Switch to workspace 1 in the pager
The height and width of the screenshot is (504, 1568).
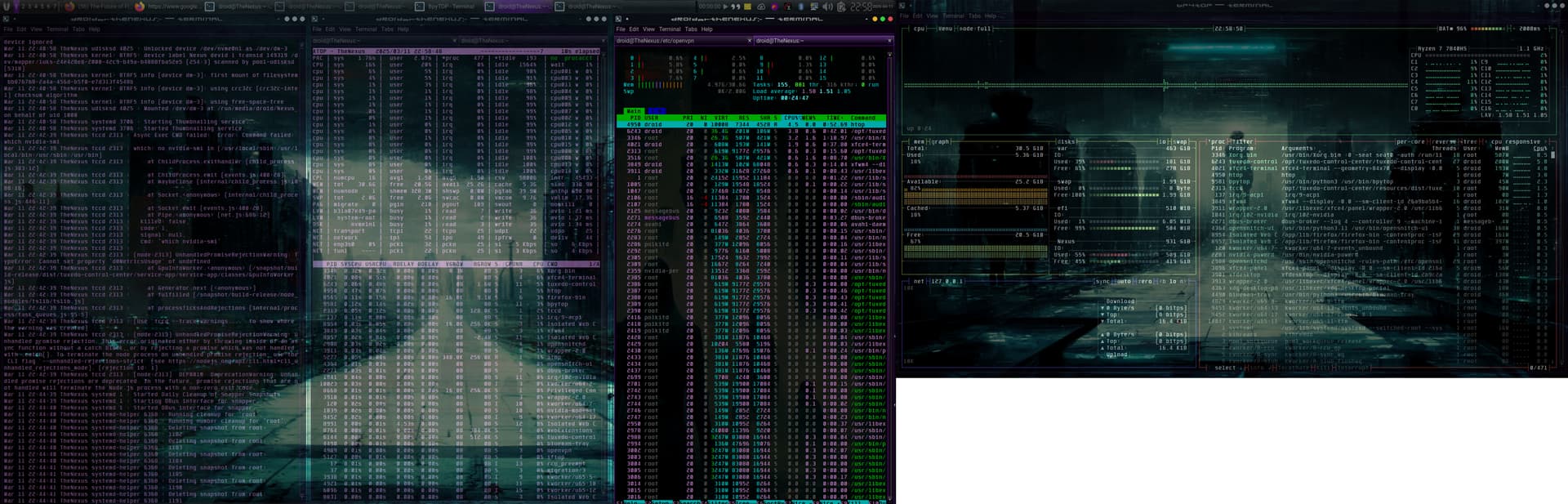click(x=15, y=6)
